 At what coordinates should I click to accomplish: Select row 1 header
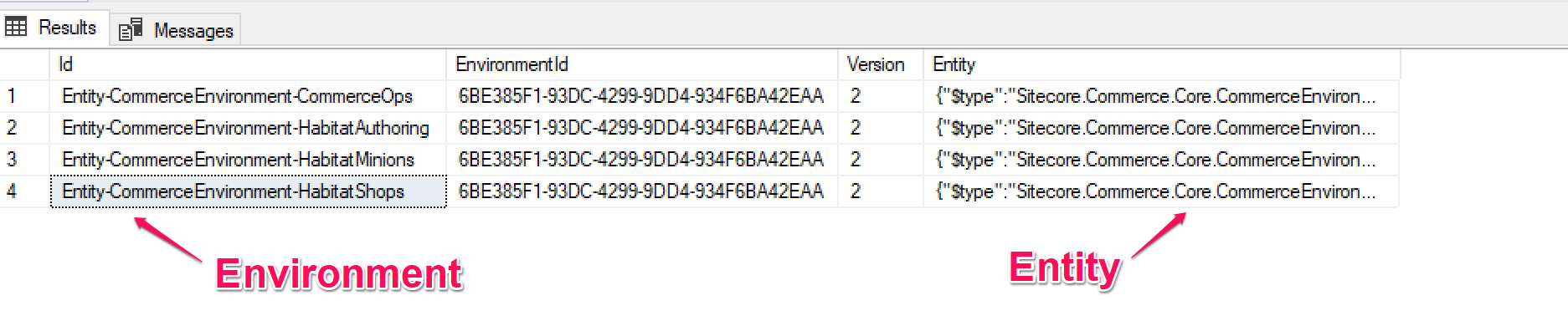[x=25, y=96]
